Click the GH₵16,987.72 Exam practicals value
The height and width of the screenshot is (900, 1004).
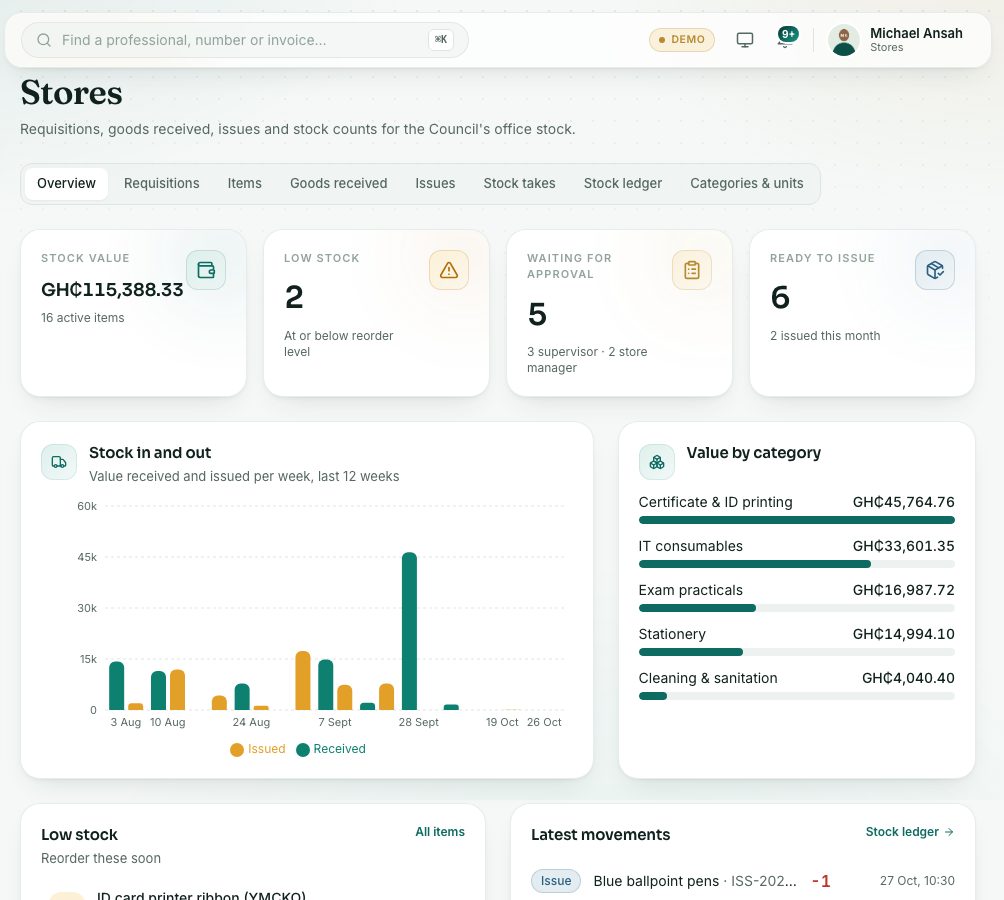coord(903,590)
